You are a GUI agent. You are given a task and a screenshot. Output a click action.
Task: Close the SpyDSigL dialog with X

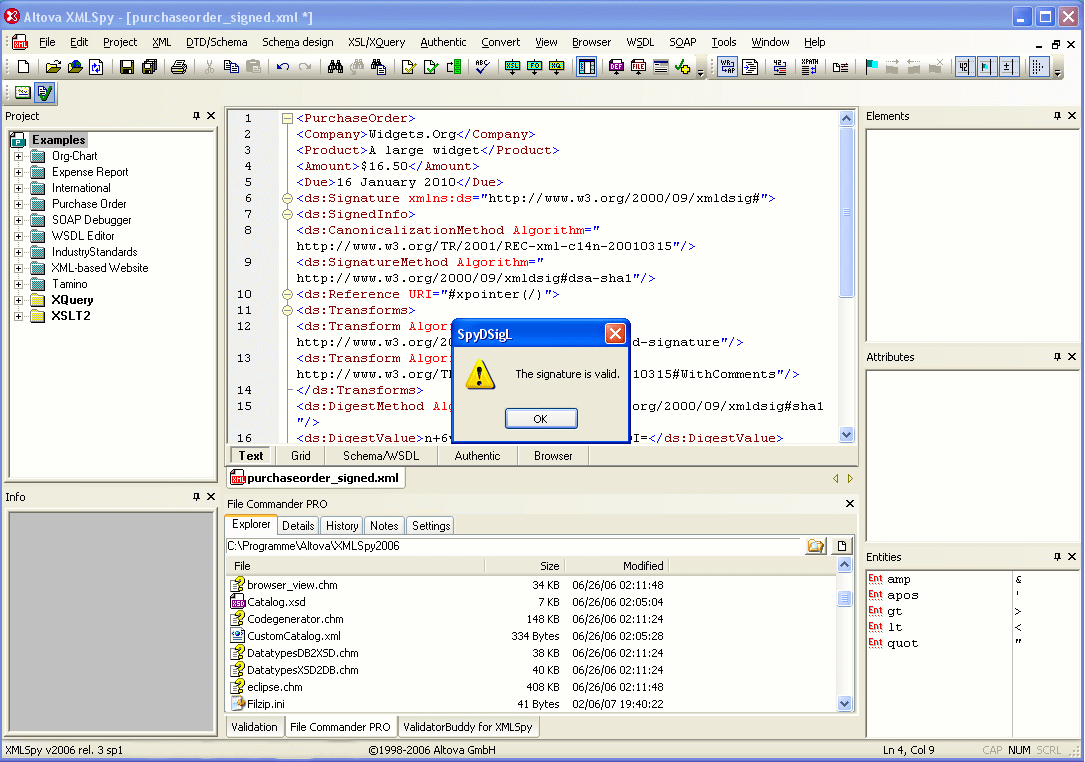[614, 334]
